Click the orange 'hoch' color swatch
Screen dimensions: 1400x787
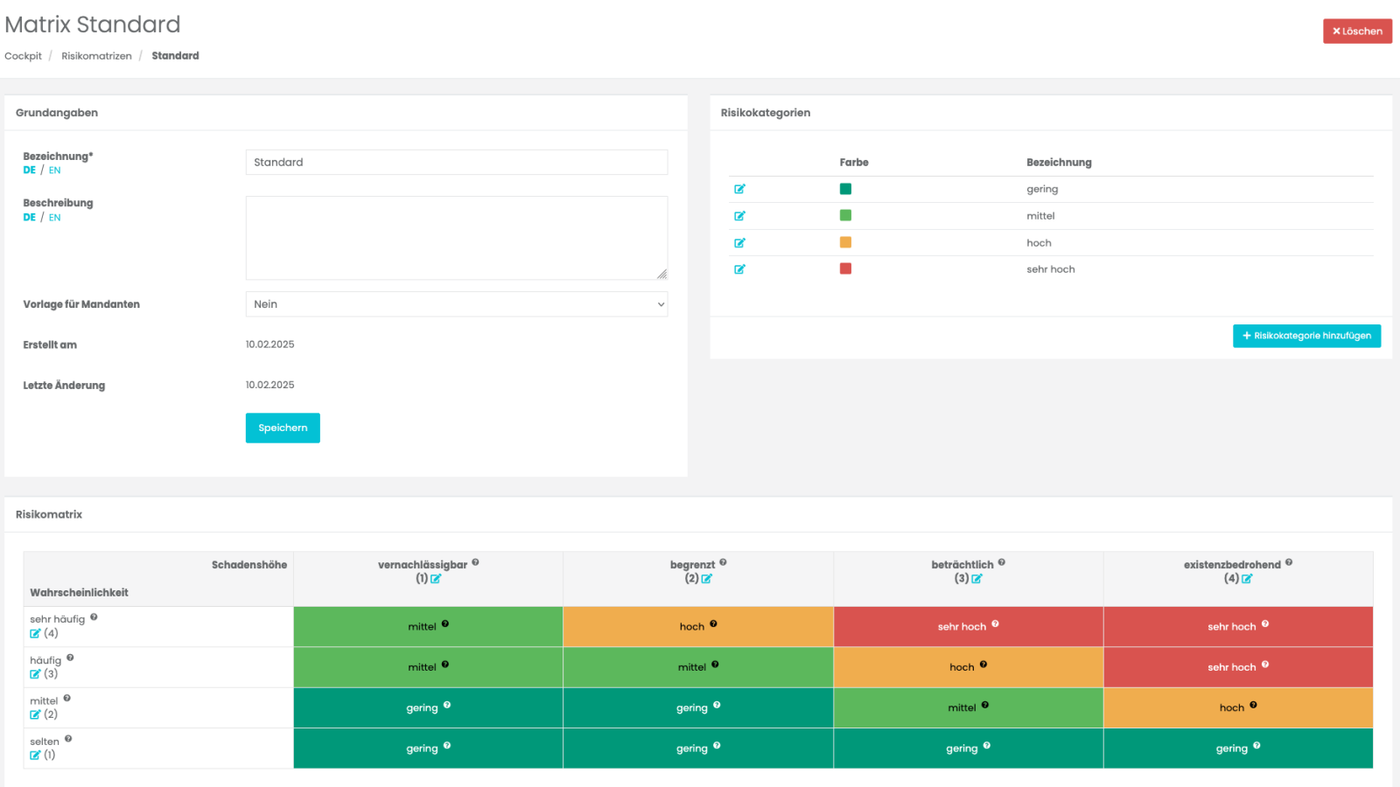[845, 242]
